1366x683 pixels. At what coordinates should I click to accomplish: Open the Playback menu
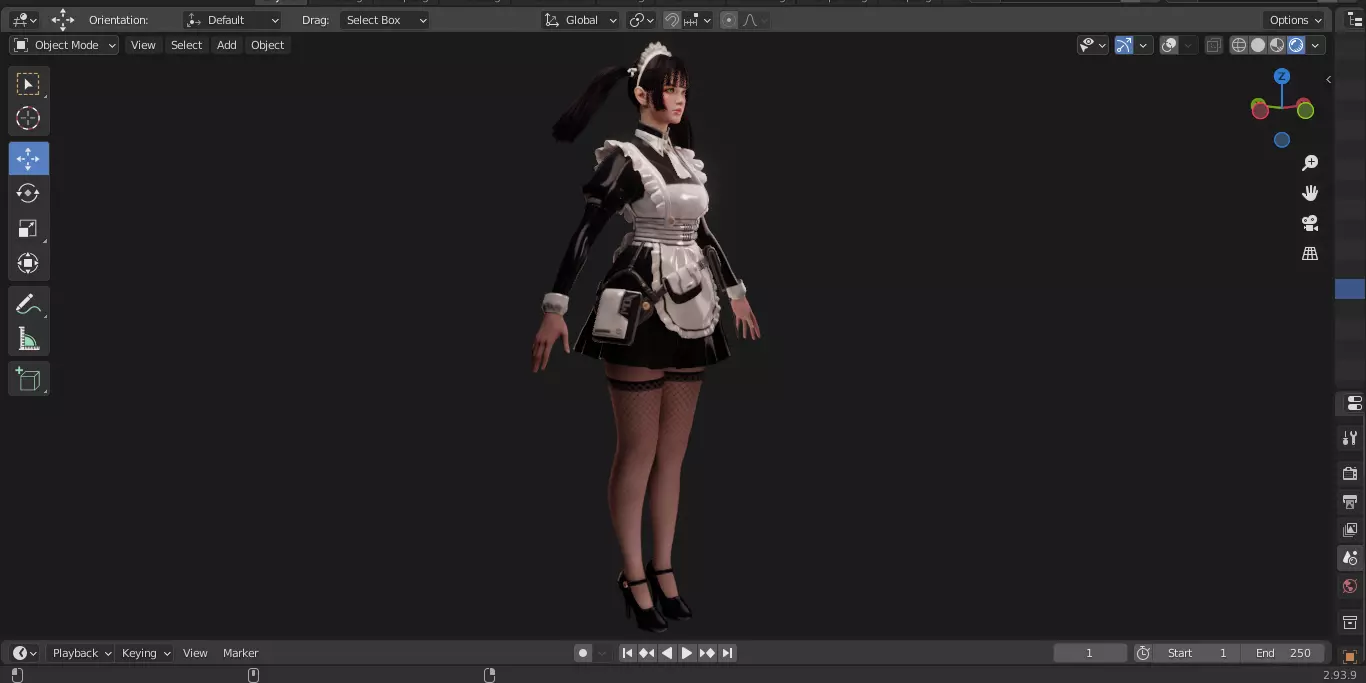pos(81,653)
